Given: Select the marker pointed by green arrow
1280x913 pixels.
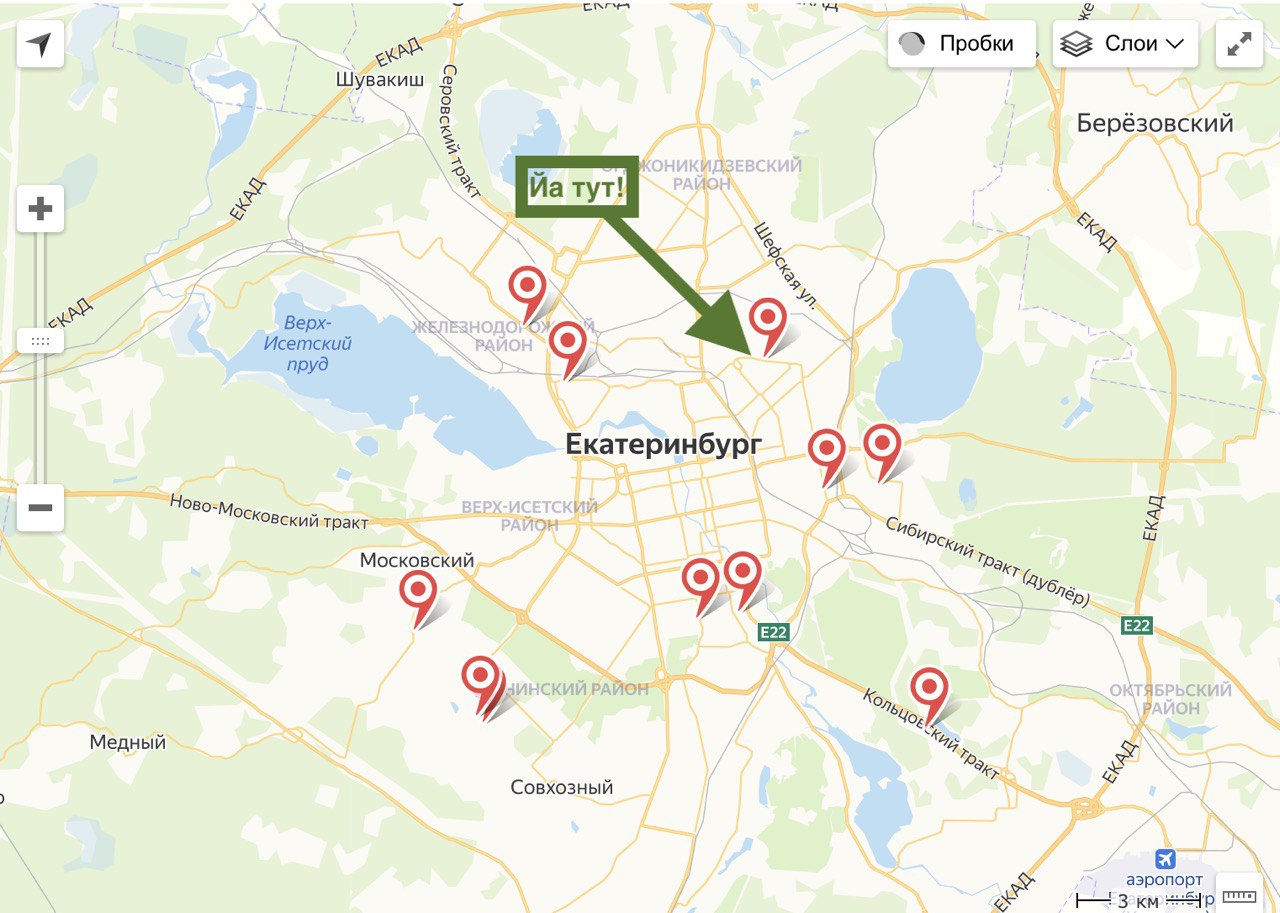Looking at the screenshot, I should pos(768,326).
